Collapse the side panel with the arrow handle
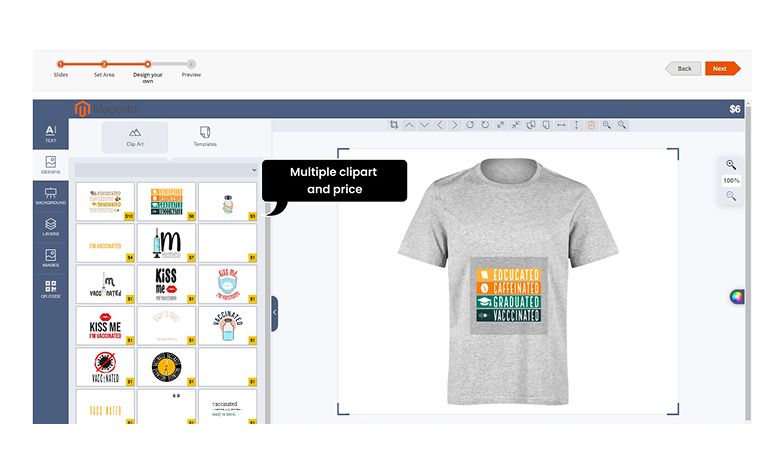The image size is (782, 473). point(274,312)
